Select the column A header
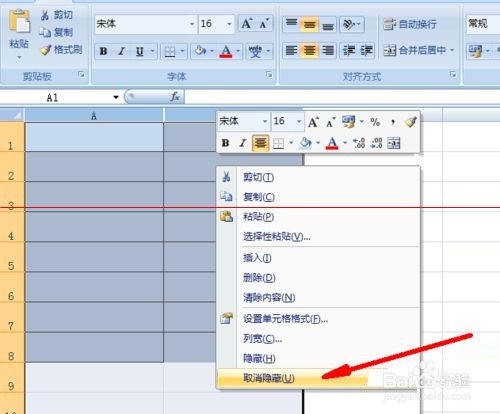The height and width of the screenshot is (414, 500). pyautogui.click(x=94, y=116)
